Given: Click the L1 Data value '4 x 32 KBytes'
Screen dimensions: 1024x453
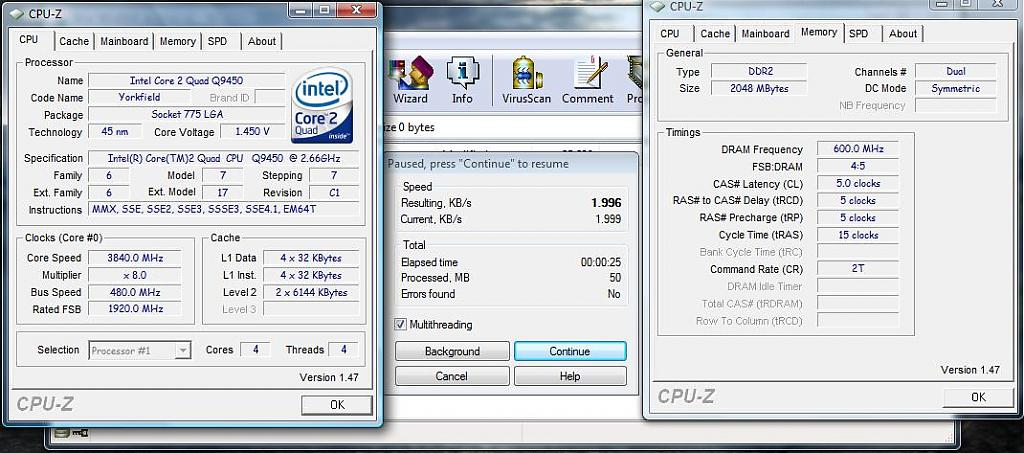Looking at the screenshot, I should [311, 258].
